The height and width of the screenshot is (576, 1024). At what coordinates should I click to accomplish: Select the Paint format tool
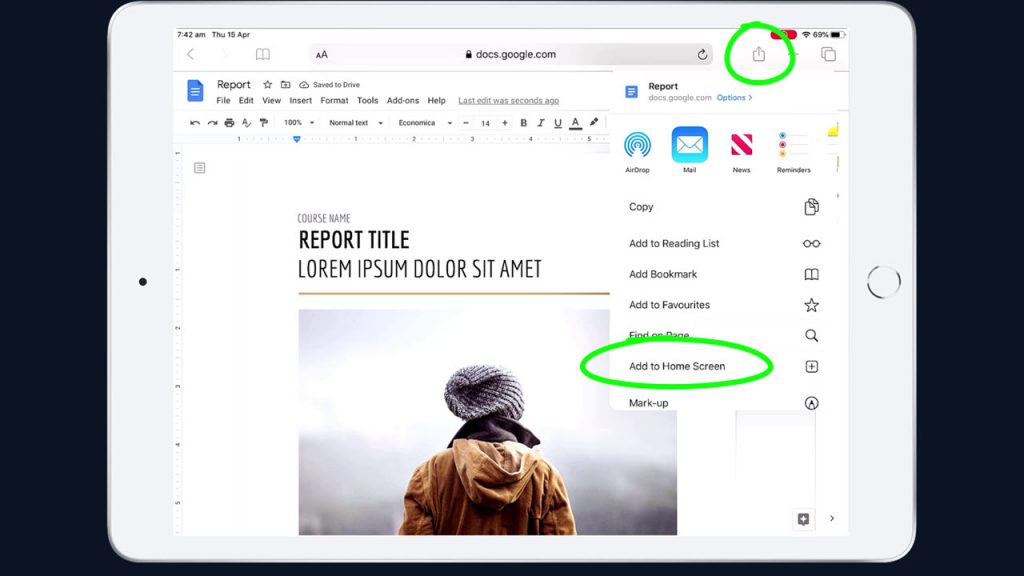click(x=262, y=122)
